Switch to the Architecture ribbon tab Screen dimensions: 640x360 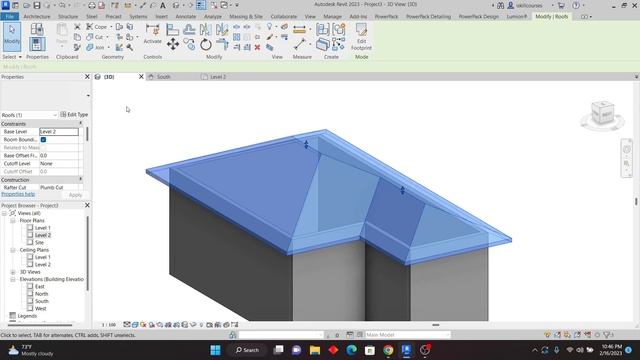click(x=37, y=17)
